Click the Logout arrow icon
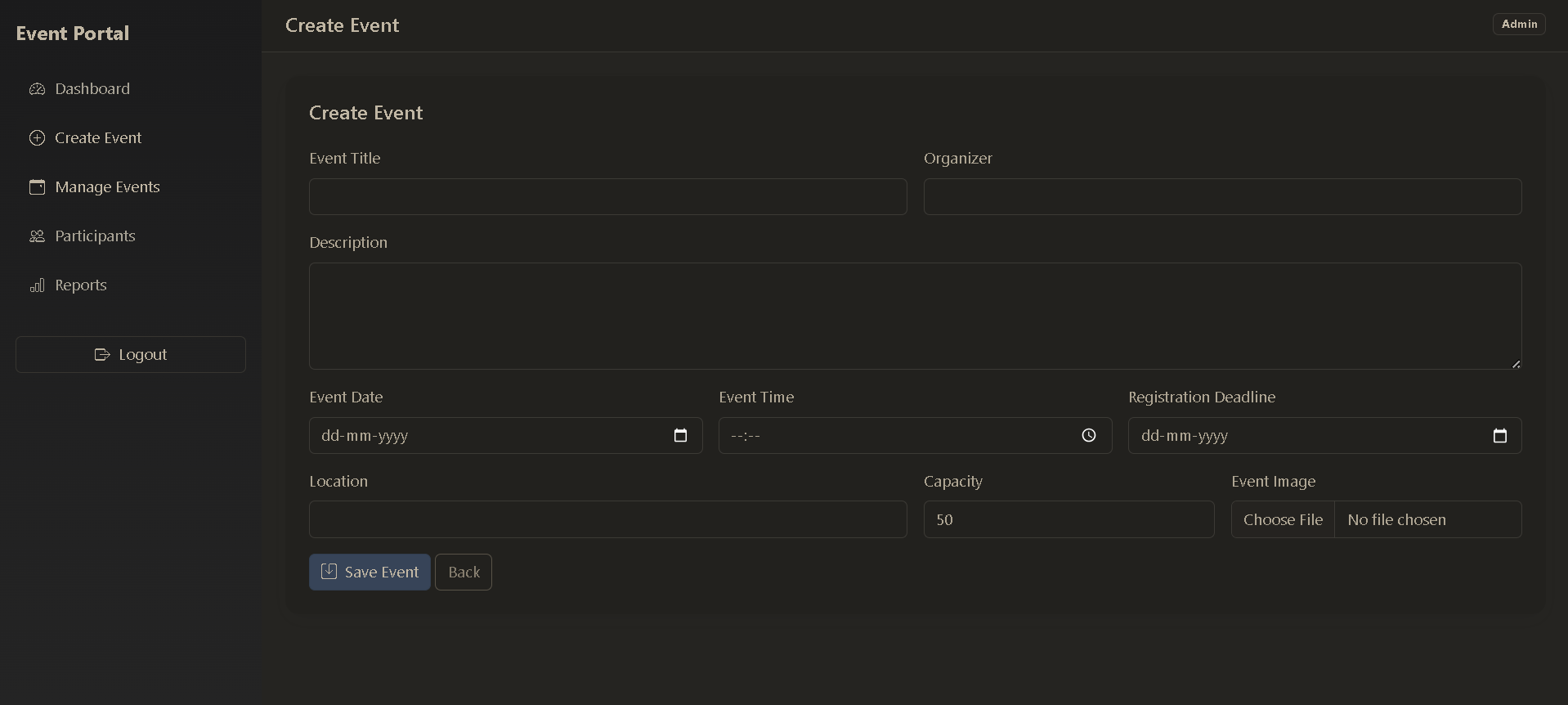The height and width of the screenshot is (705, 1568). click(102, 355)
